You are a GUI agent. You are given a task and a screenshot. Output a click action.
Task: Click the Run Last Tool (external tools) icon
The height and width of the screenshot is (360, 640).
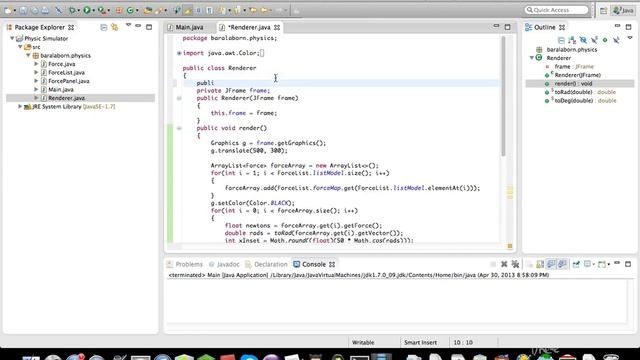(101, 10)
